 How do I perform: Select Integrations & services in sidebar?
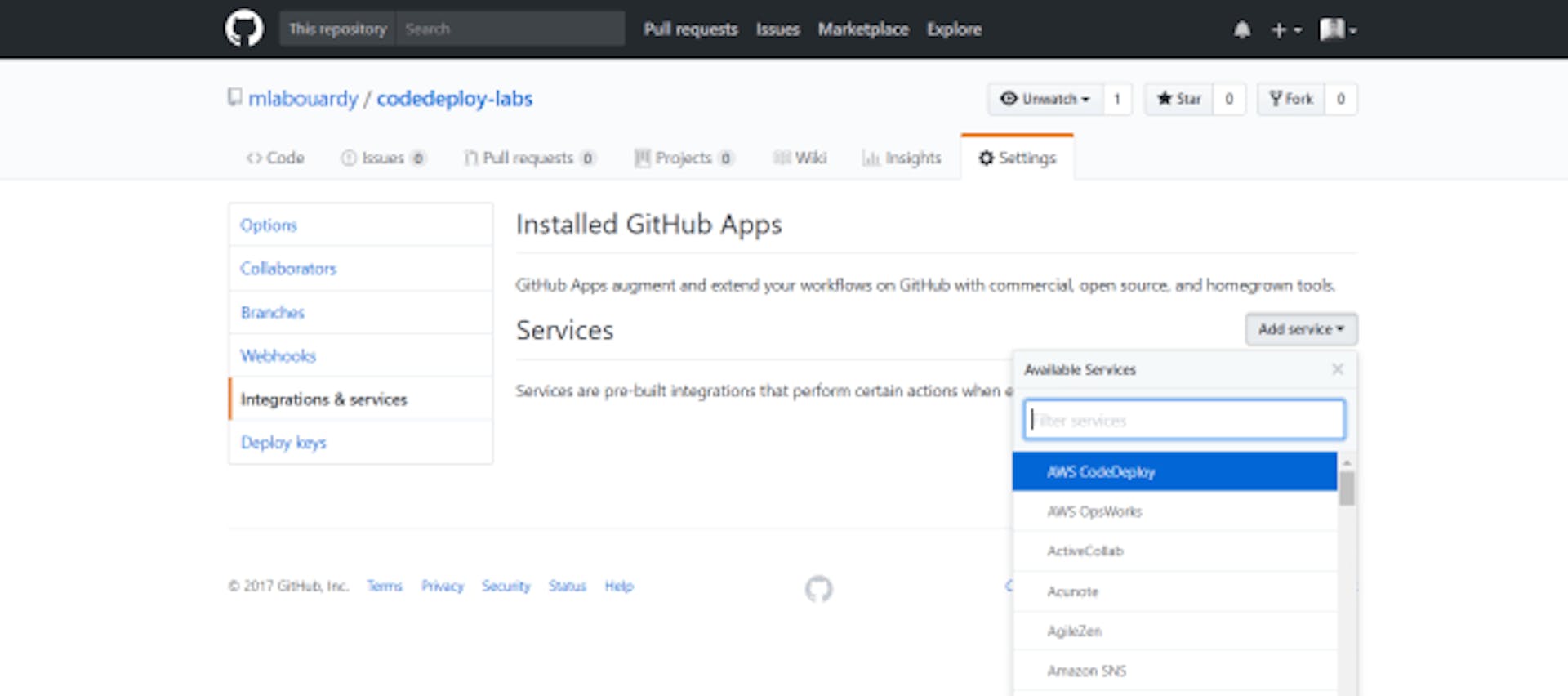pyautogui.click(x=360, y=399)
